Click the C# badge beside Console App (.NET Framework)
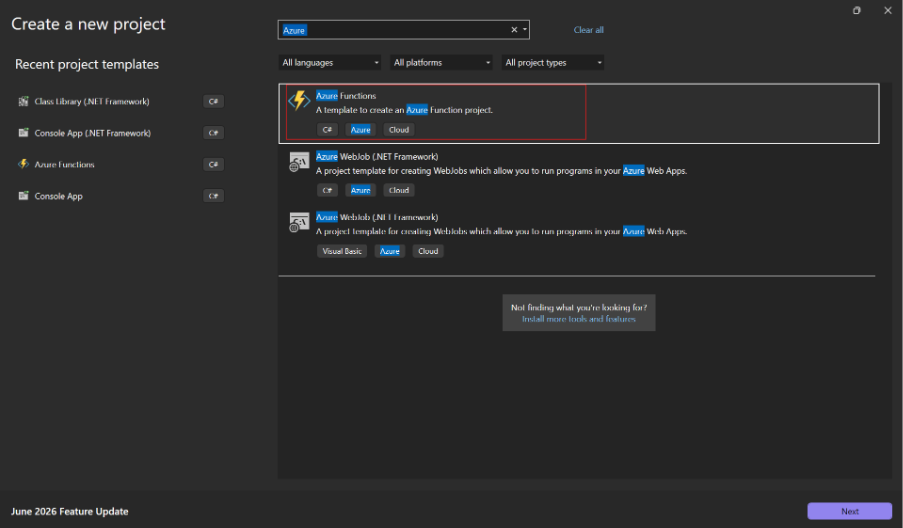Screen dimensions: 903x528 coord(213,133)
